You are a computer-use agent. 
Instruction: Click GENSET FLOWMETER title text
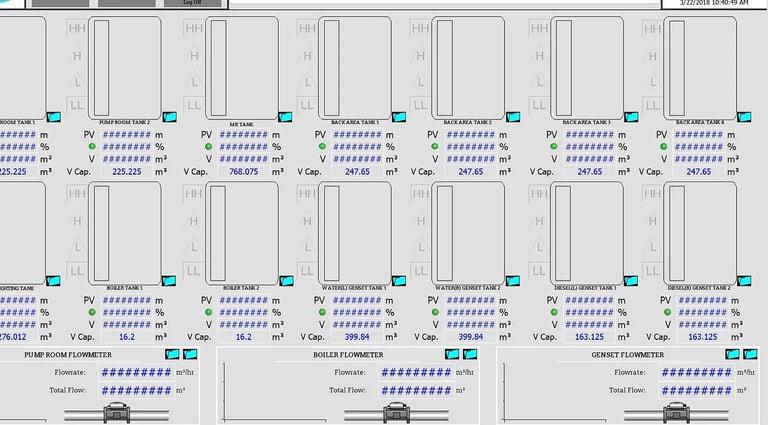(628, 354)
